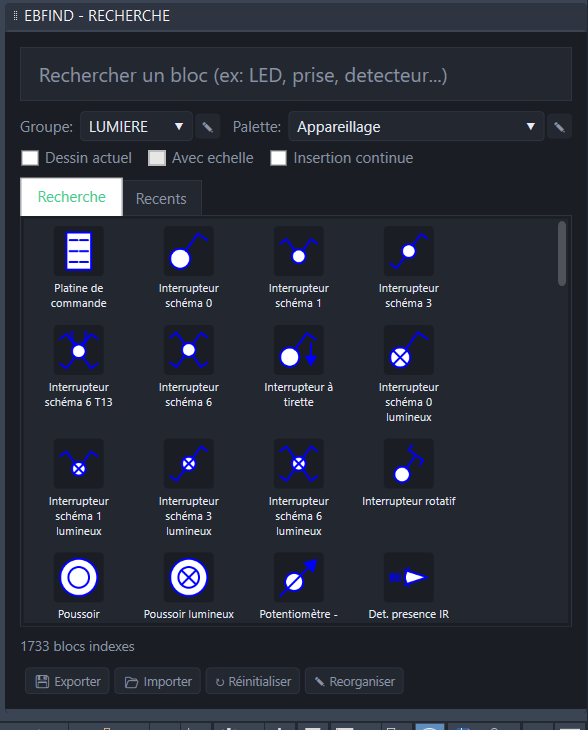Pick the Interrupteur schéma 0 symbol
Viewport: 588px width, 730px height.
tap(189, 251)
